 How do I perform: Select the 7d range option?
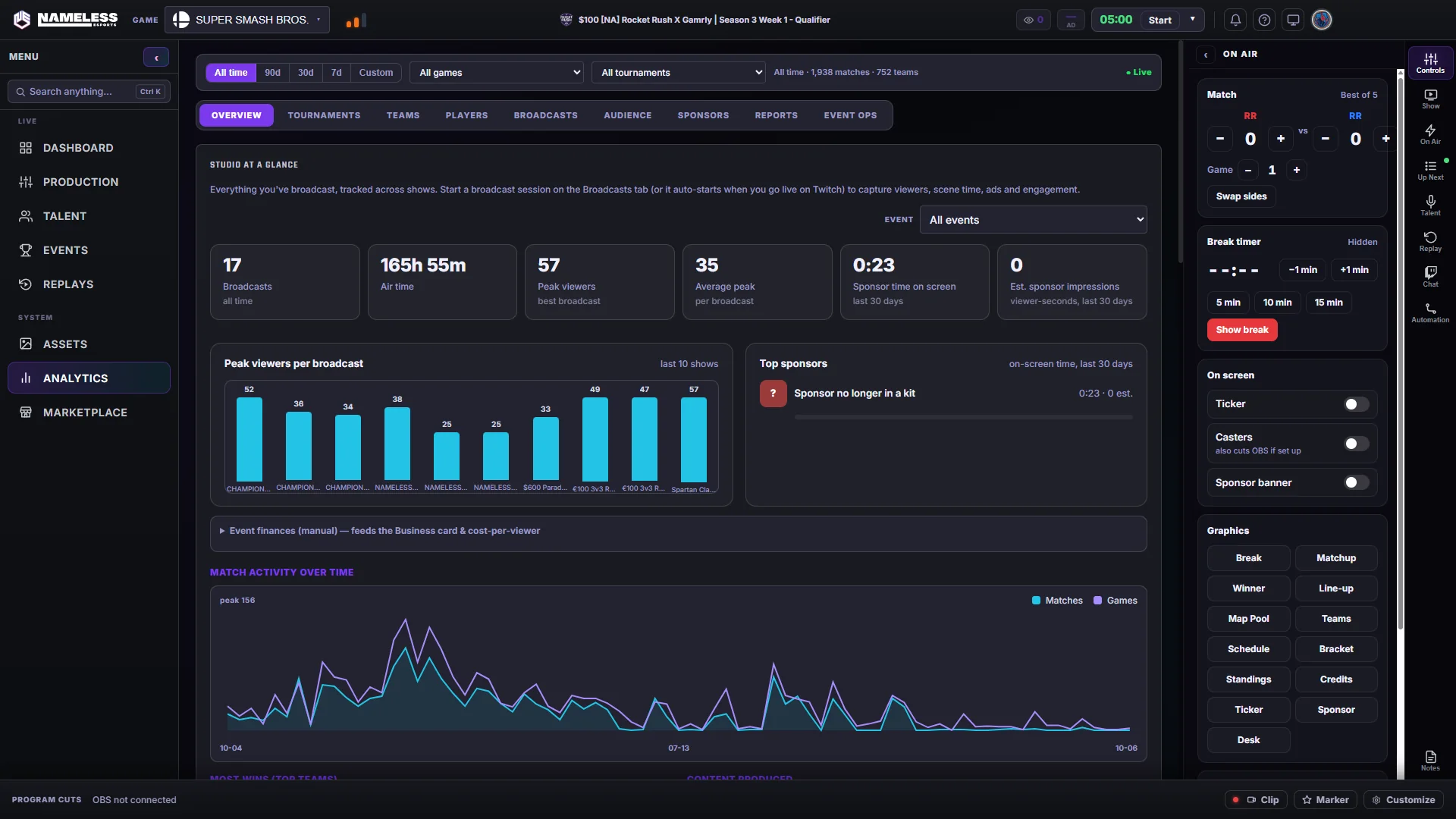336,73
